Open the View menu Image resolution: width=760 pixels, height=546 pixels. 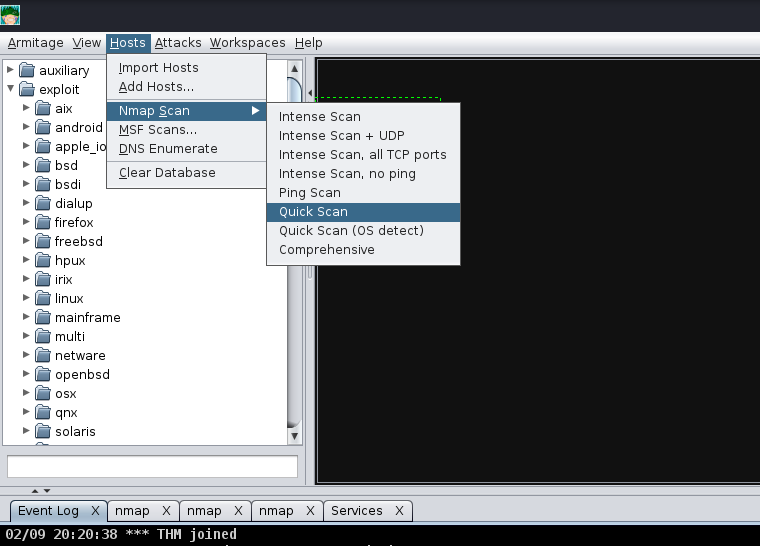87,43
